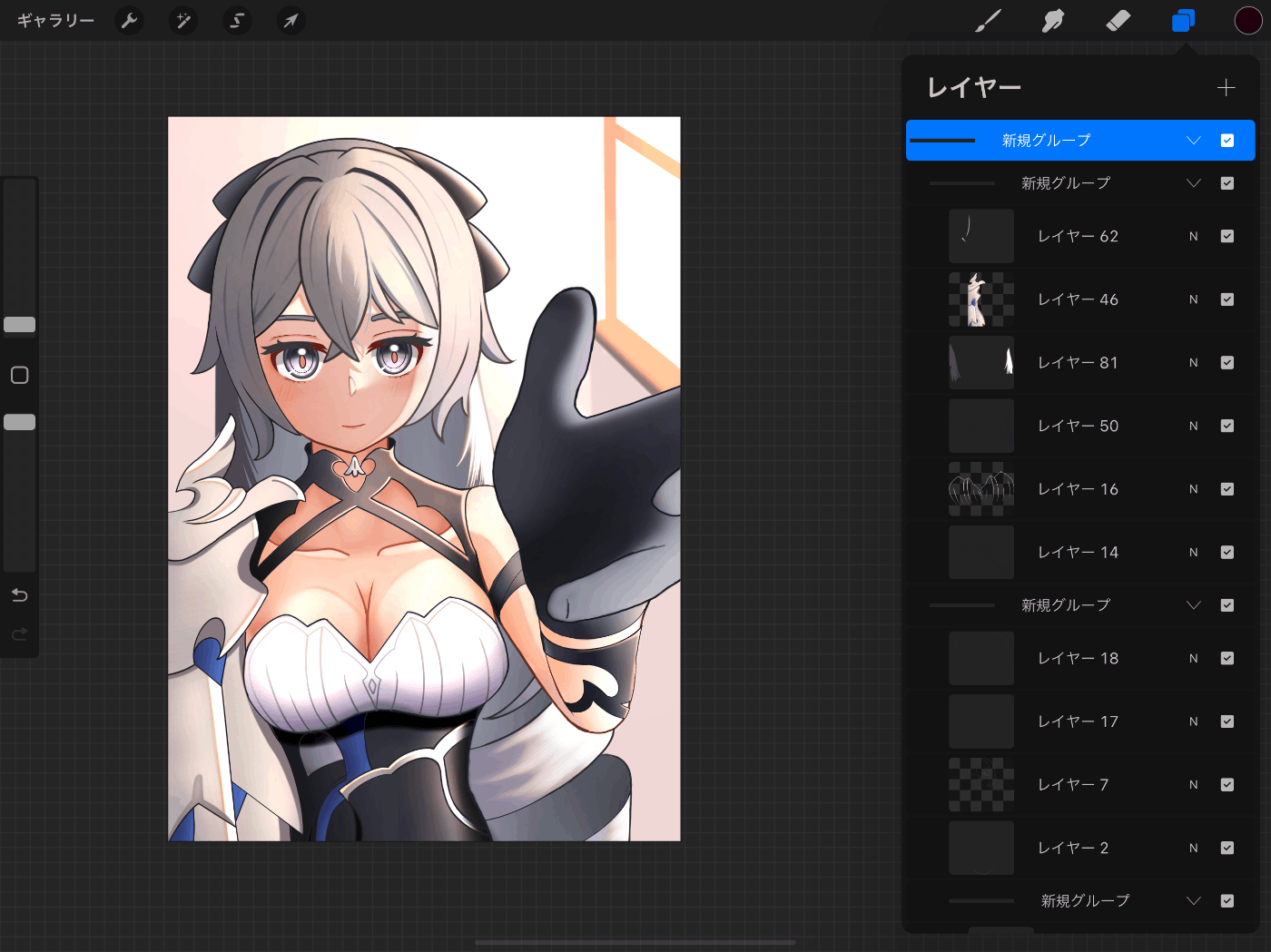Collapse the 新規グループ containing レイヤー 18
This screenshot has width=1271, height=952.
point(1194,605)
